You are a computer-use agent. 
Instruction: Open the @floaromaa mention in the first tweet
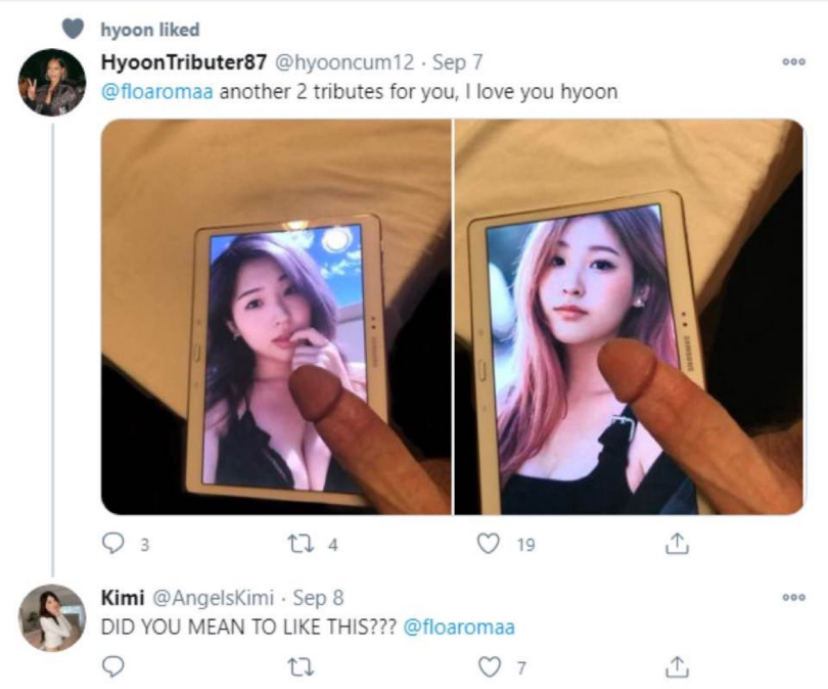157,92
